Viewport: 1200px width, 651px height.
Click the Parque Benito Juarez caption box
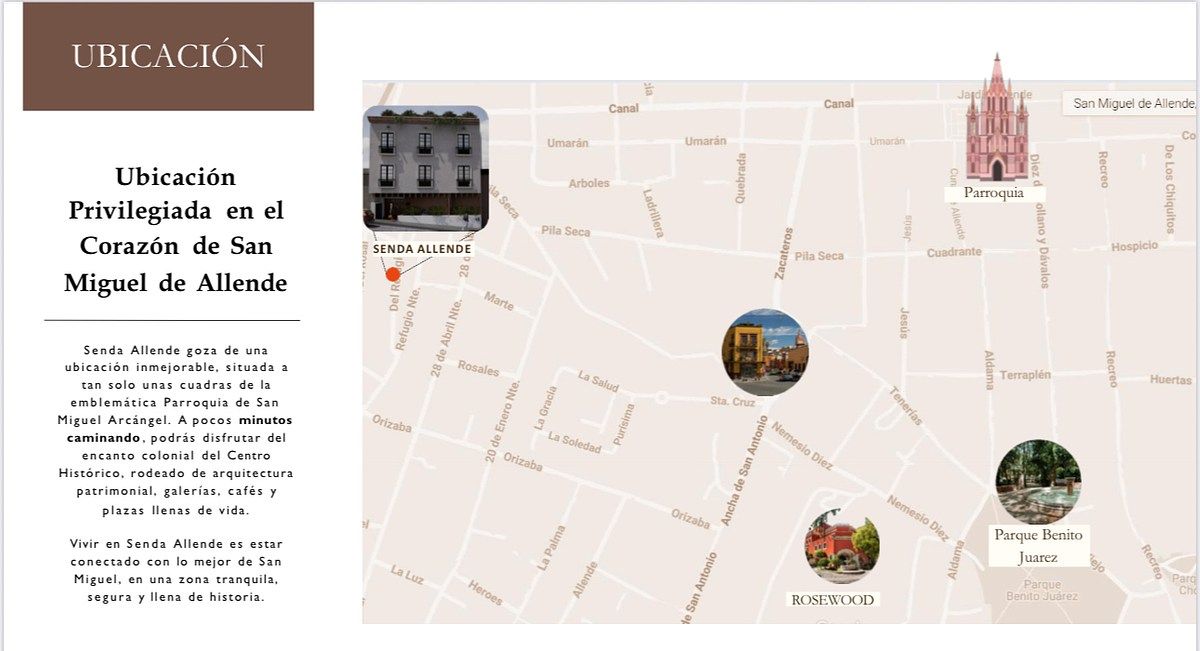coord(1038,546)
